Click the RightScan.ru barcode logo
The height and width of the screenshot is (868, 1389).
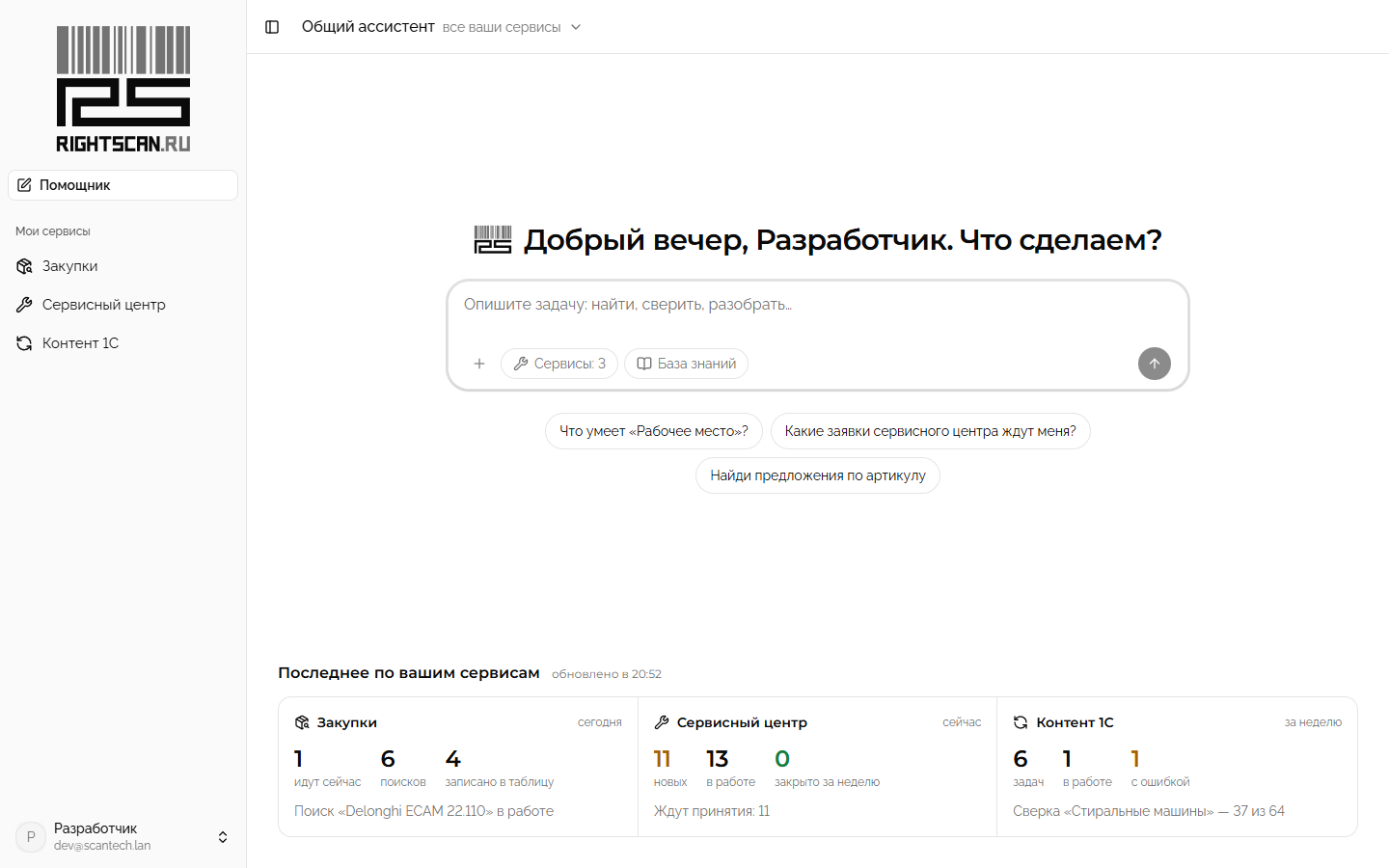123,89
